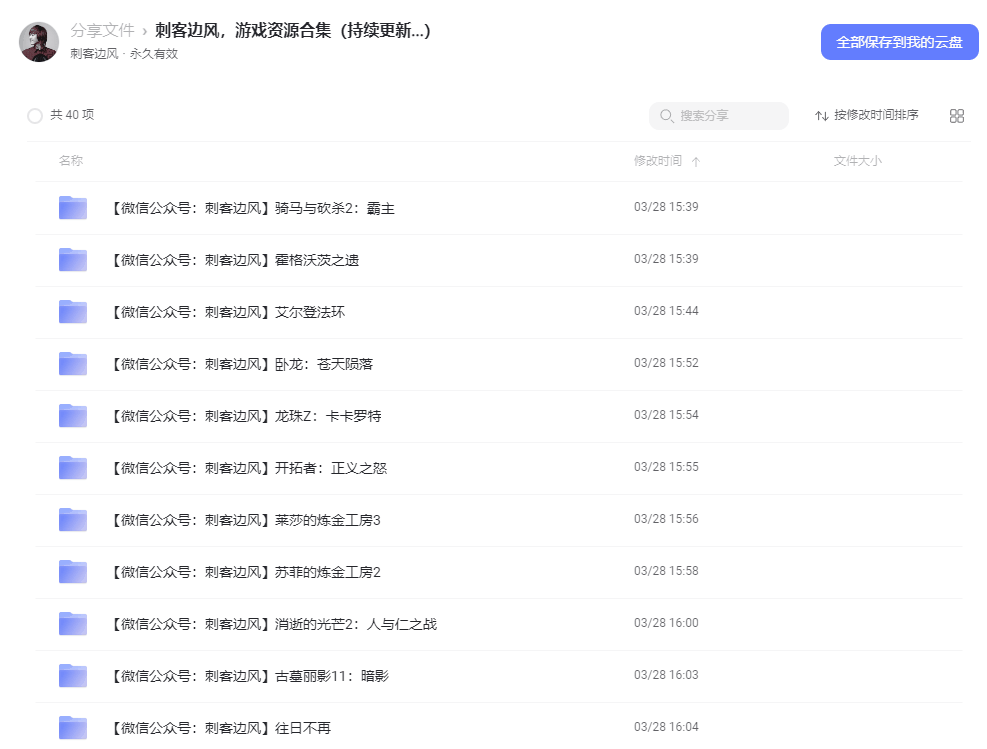Click folder icon for 古墓丽影11：暗影
The image size is (987, 749).
pos(73,675)
